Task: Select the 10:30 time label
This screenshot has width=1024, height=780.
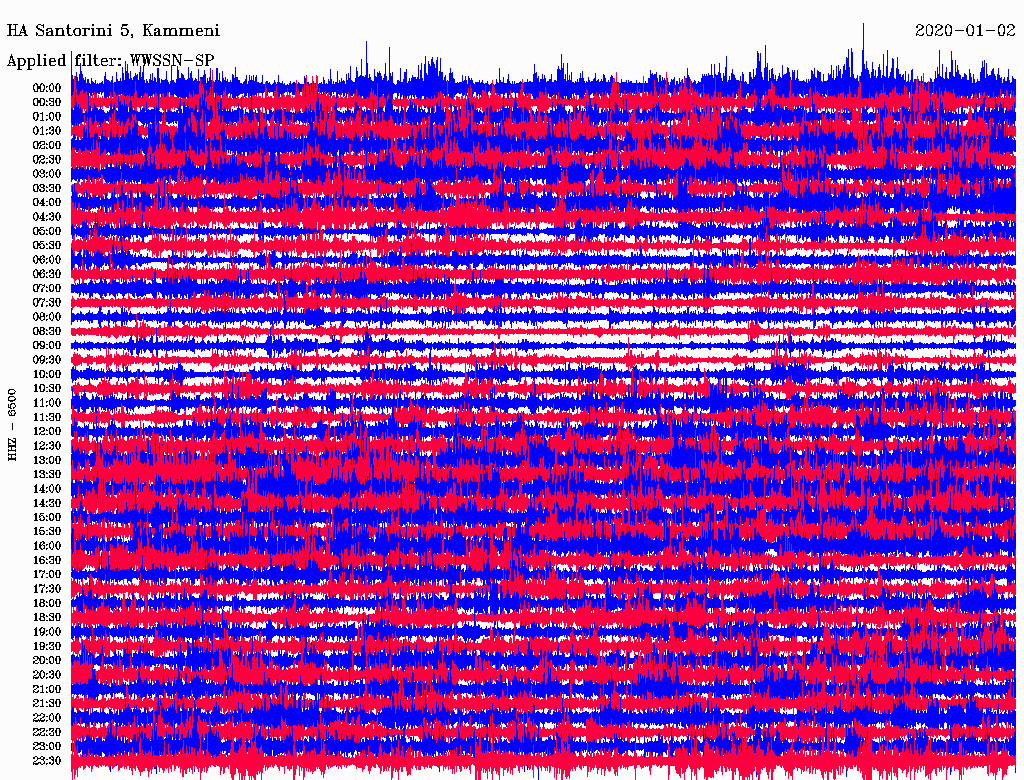Action: [47, 389]
